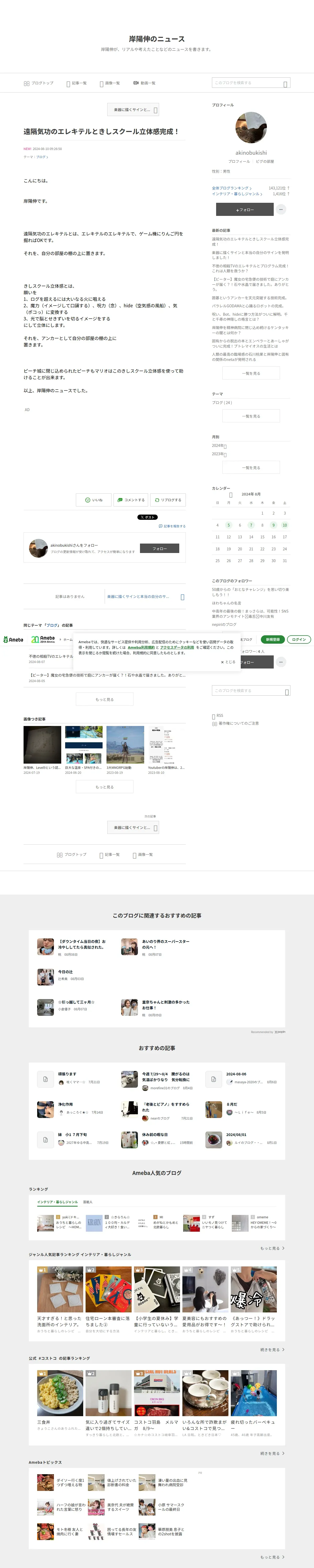This screenshot has height=1568, width=314.
Task: Click the arrow icon on next-article navigation link
Action: coord(182,597)
